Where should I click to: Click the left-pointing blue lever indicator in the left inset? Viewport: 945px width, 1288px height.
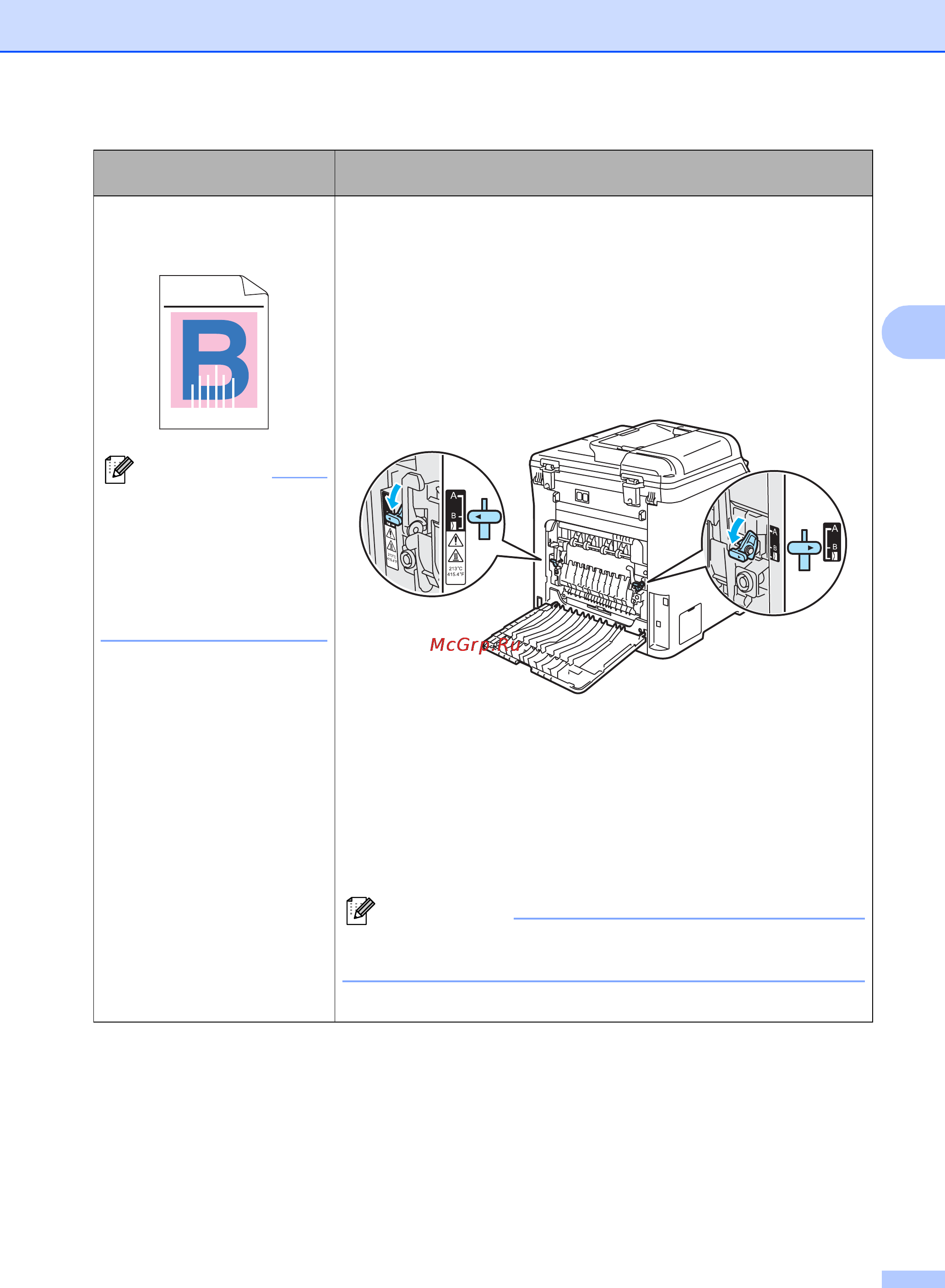[484, 518]
